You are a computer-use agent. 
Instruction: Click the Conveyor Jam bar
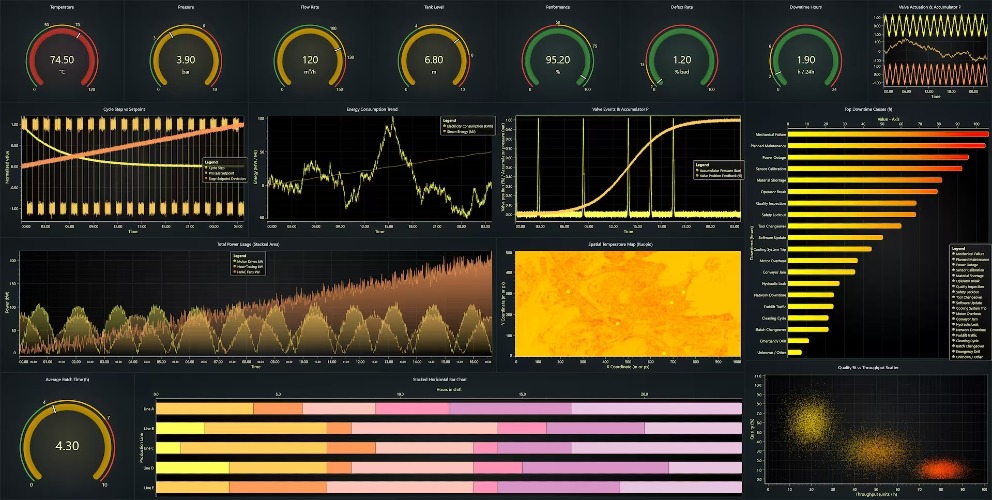(821, 272)
